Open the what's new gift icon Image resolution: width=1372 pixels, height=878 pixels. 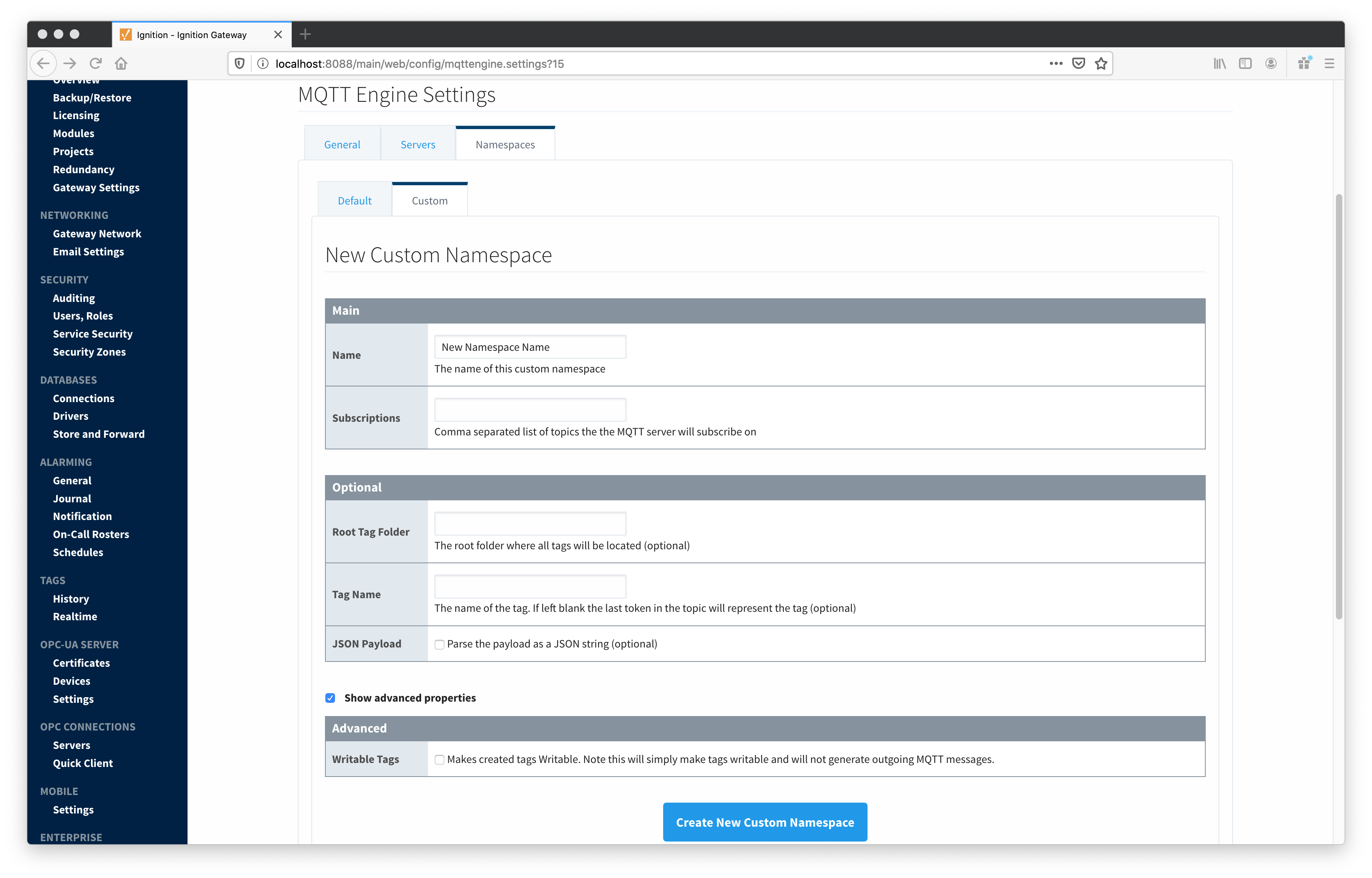click(1304, 63)
